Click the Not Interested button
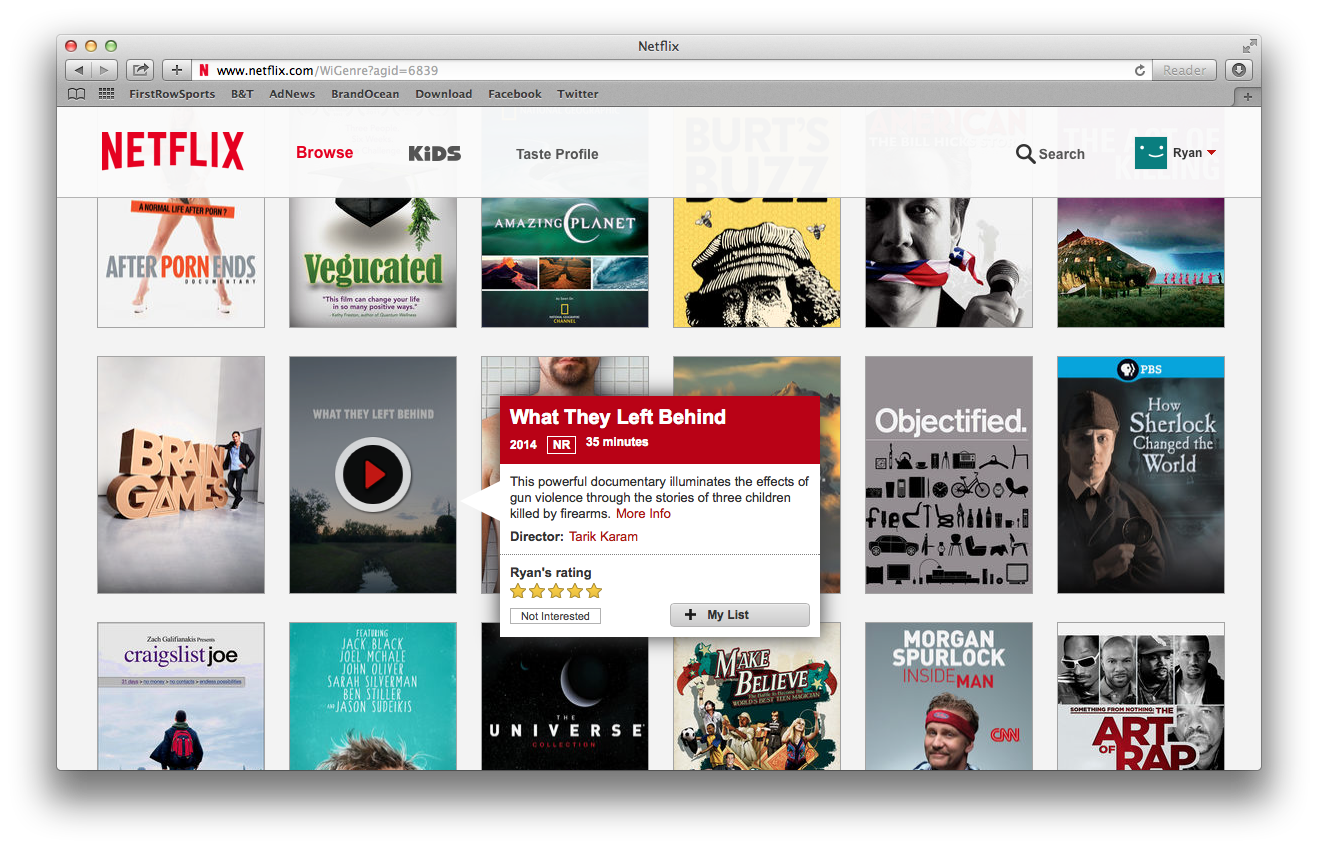This screenshot has width=1318, height=849. 555,616
